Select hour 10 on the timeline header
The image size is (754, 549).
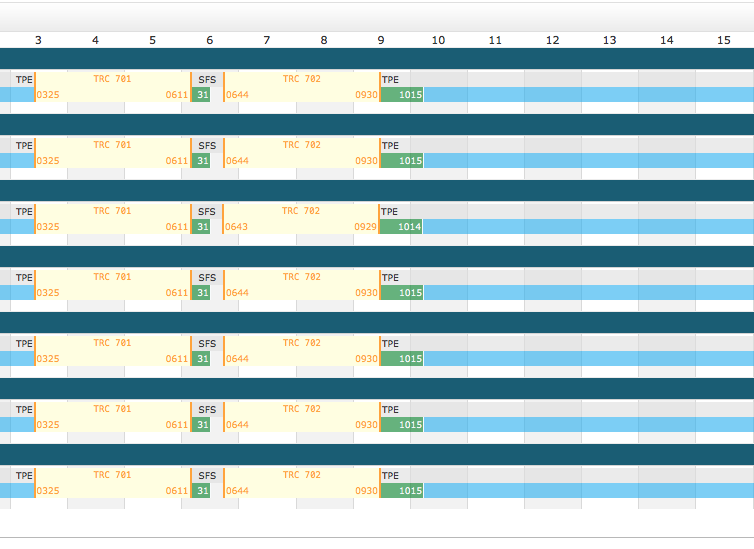[438, 40]
